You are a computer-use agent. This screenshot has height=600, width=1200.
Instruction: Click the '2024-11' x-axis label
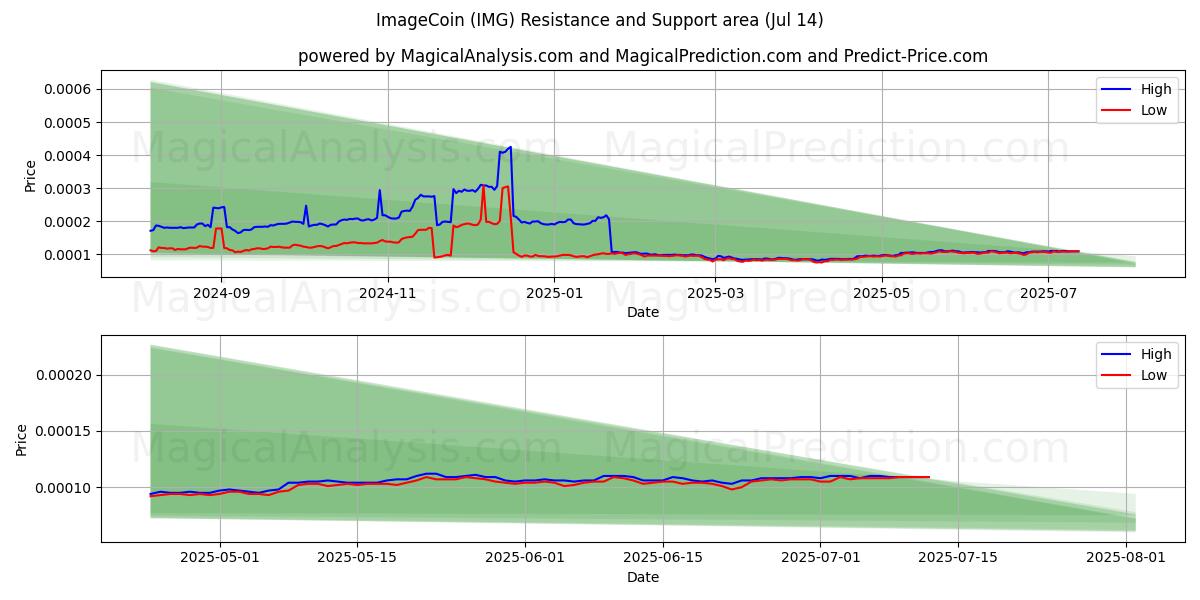coord(387,294)
